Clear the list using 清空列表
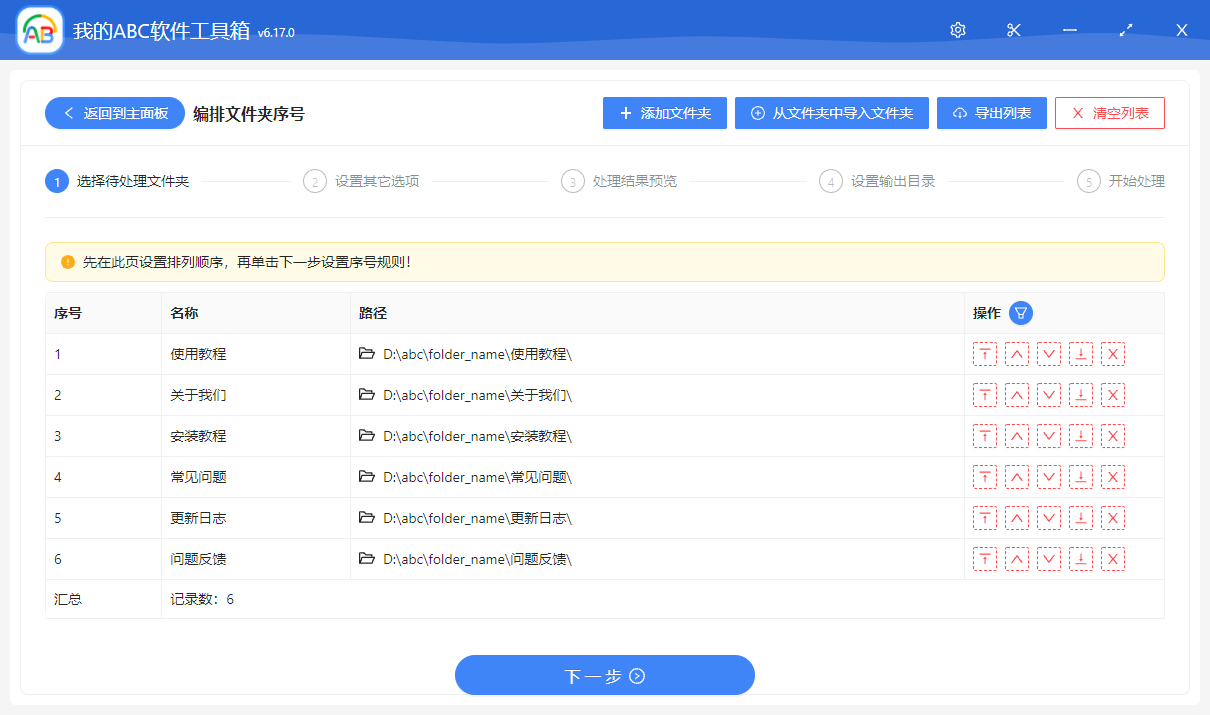Image resolution: width=1210 pixels, height=715 pixels. click(1109, 113)
